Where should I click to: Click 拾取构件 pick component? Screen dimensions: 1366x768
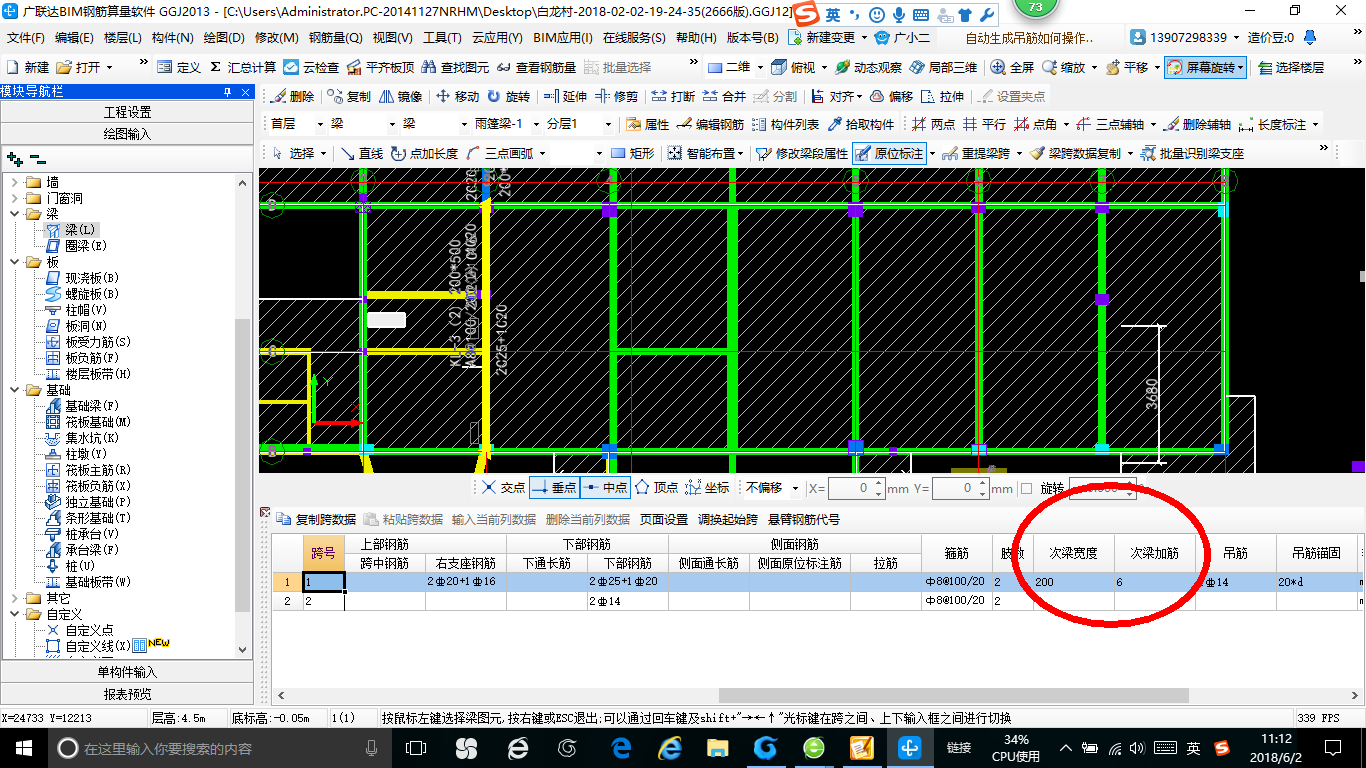pos(860,125)
